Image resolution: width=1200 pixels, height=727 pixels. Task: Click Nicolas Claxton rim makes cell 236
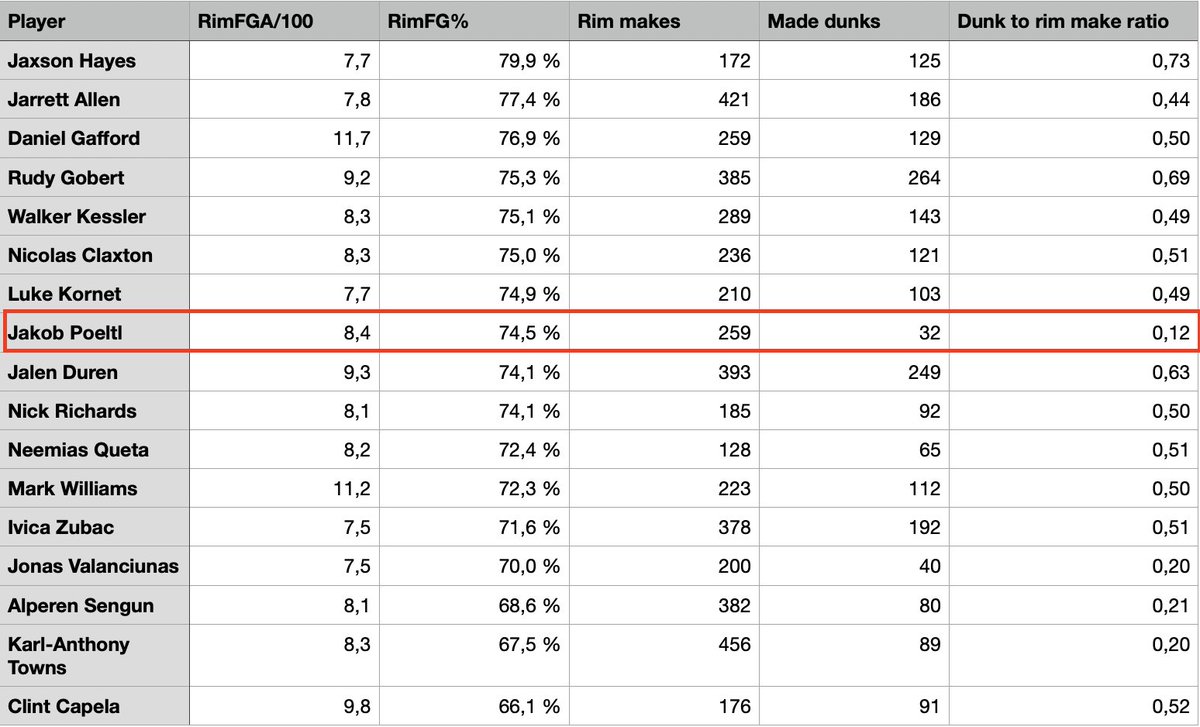click(664, 255)
